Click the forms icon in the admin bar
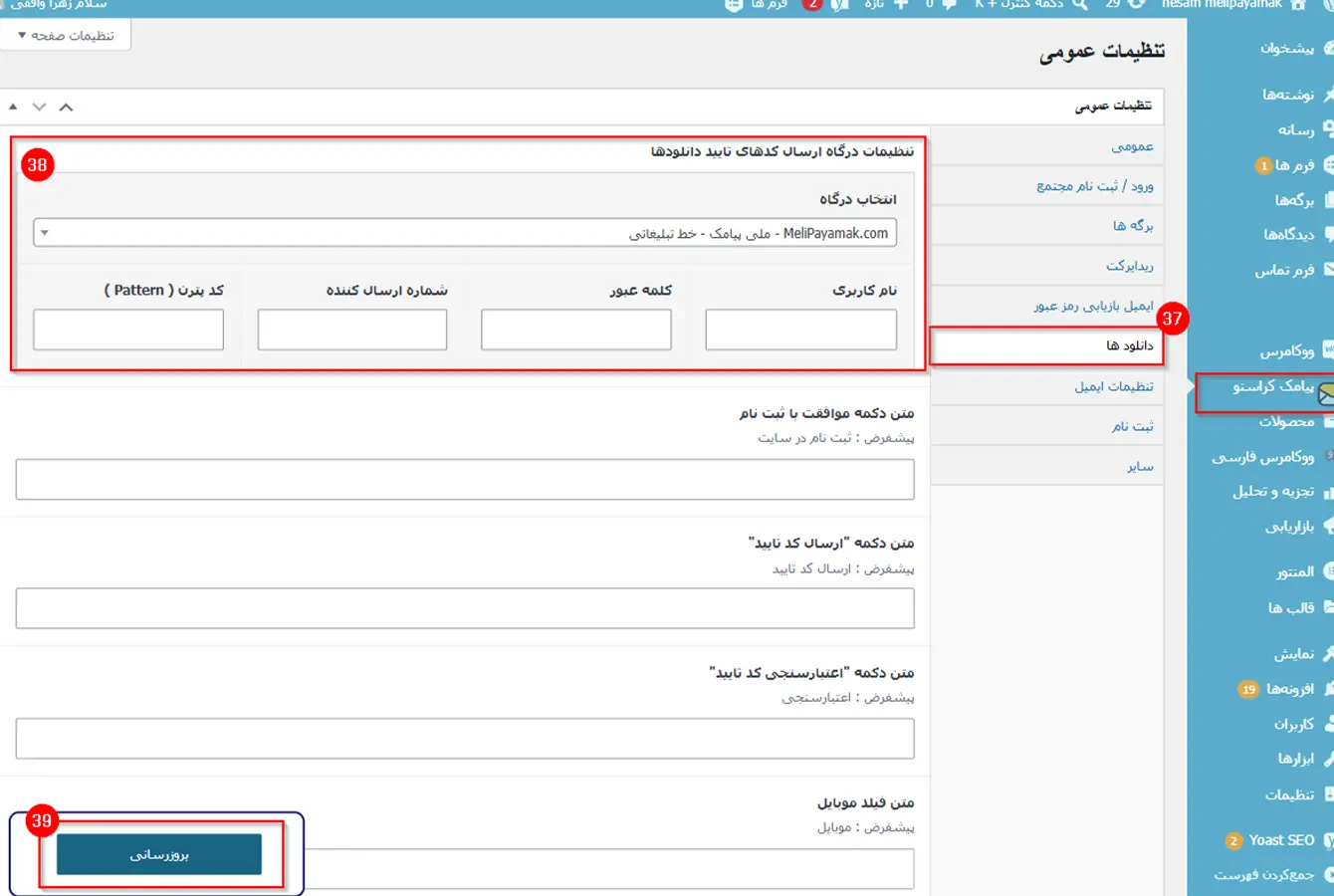Screen dimensions: 1334x896 (734, 4)
